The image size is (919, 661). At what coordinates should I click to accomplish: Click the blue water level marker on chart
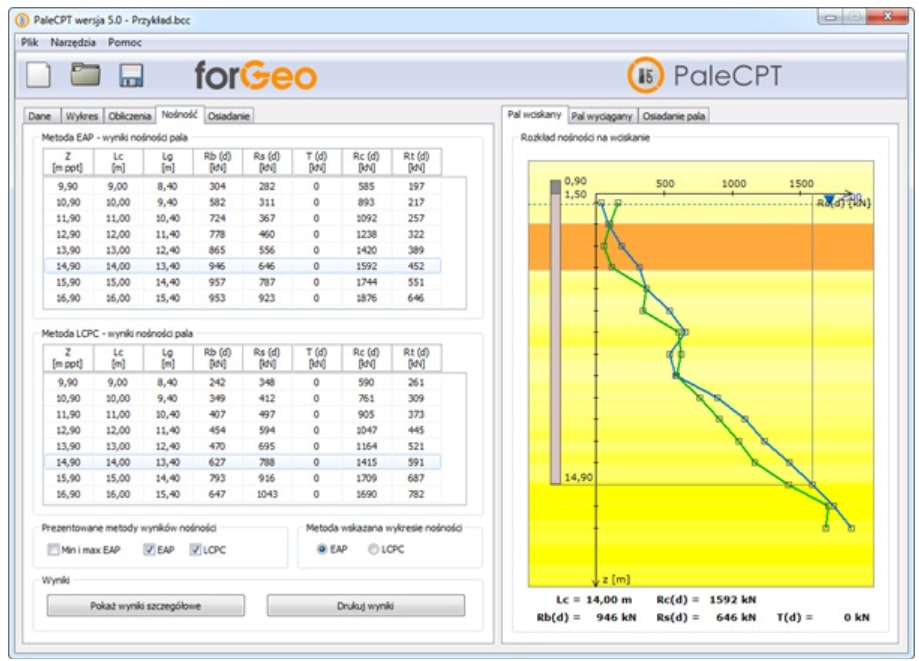click(x=829, y=200)
